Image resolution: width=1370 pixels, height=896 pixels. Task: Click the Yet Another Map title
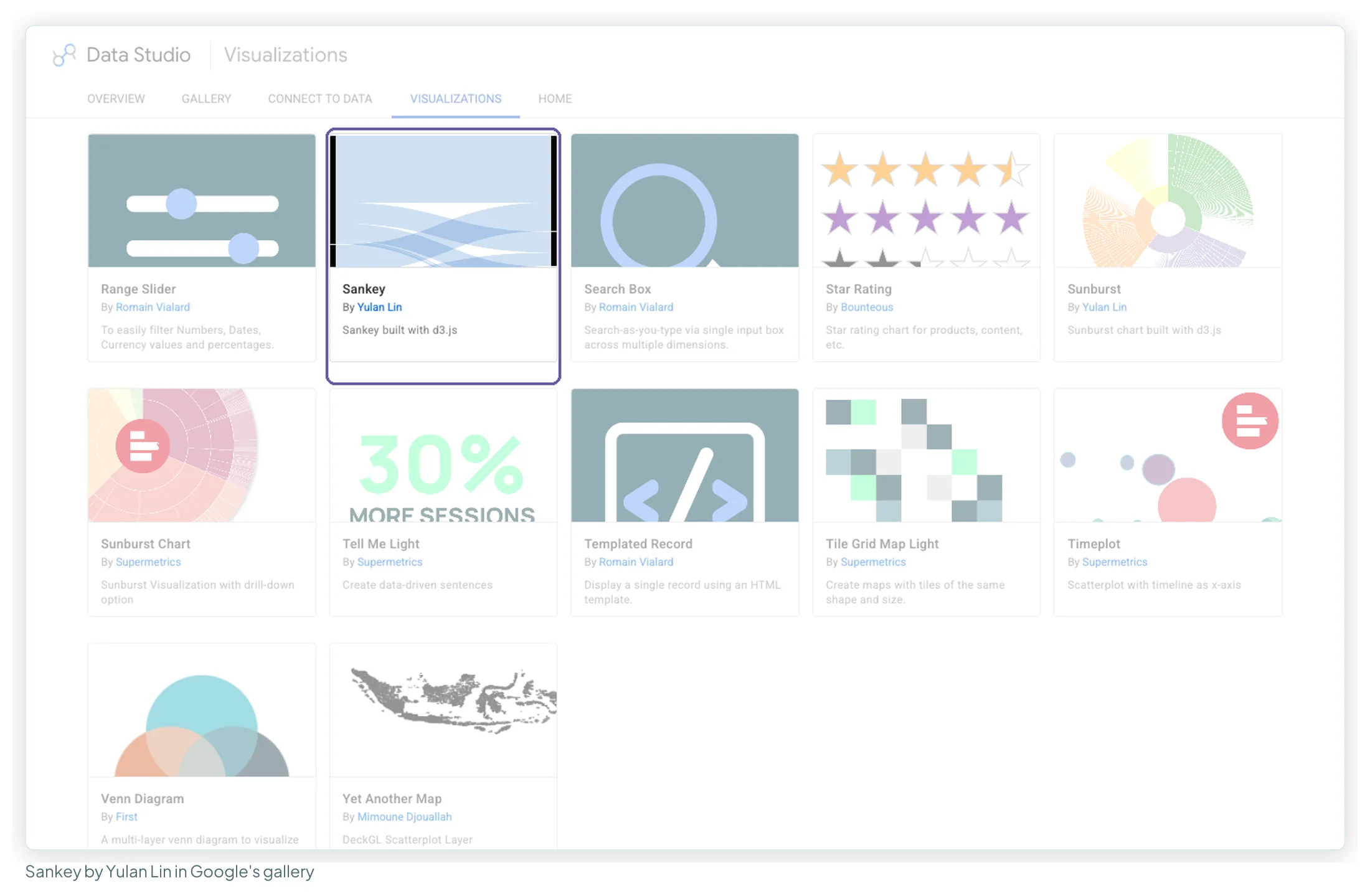(392, 798)
